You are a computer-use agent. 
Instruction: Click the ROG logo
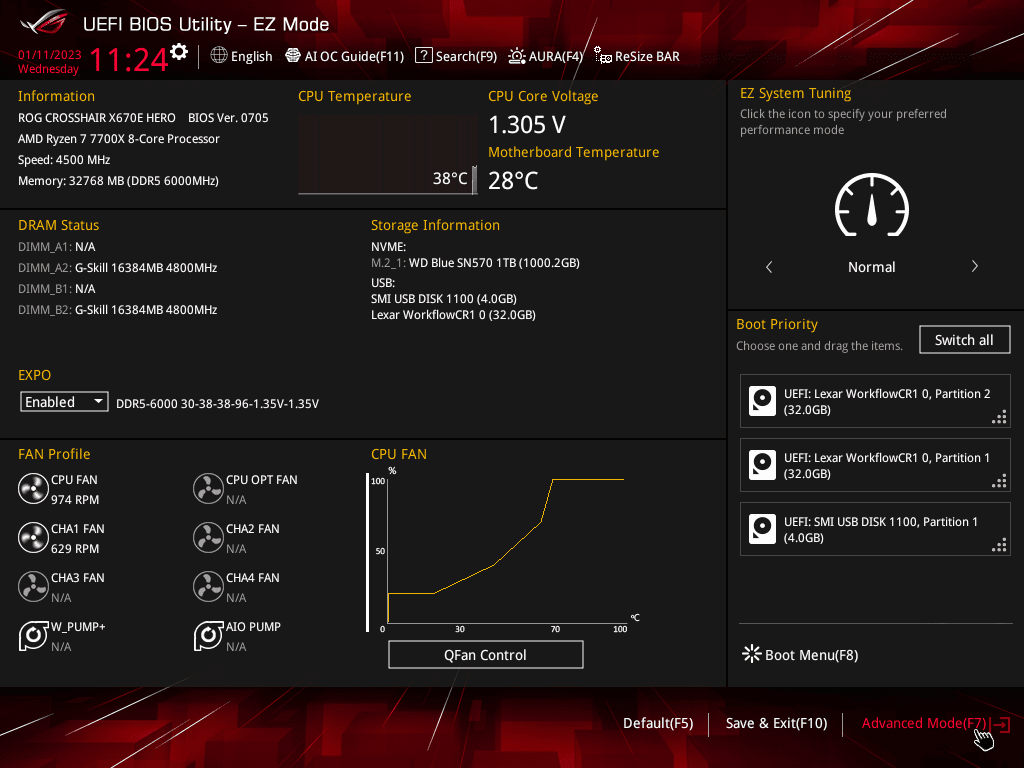pos(44,23)
